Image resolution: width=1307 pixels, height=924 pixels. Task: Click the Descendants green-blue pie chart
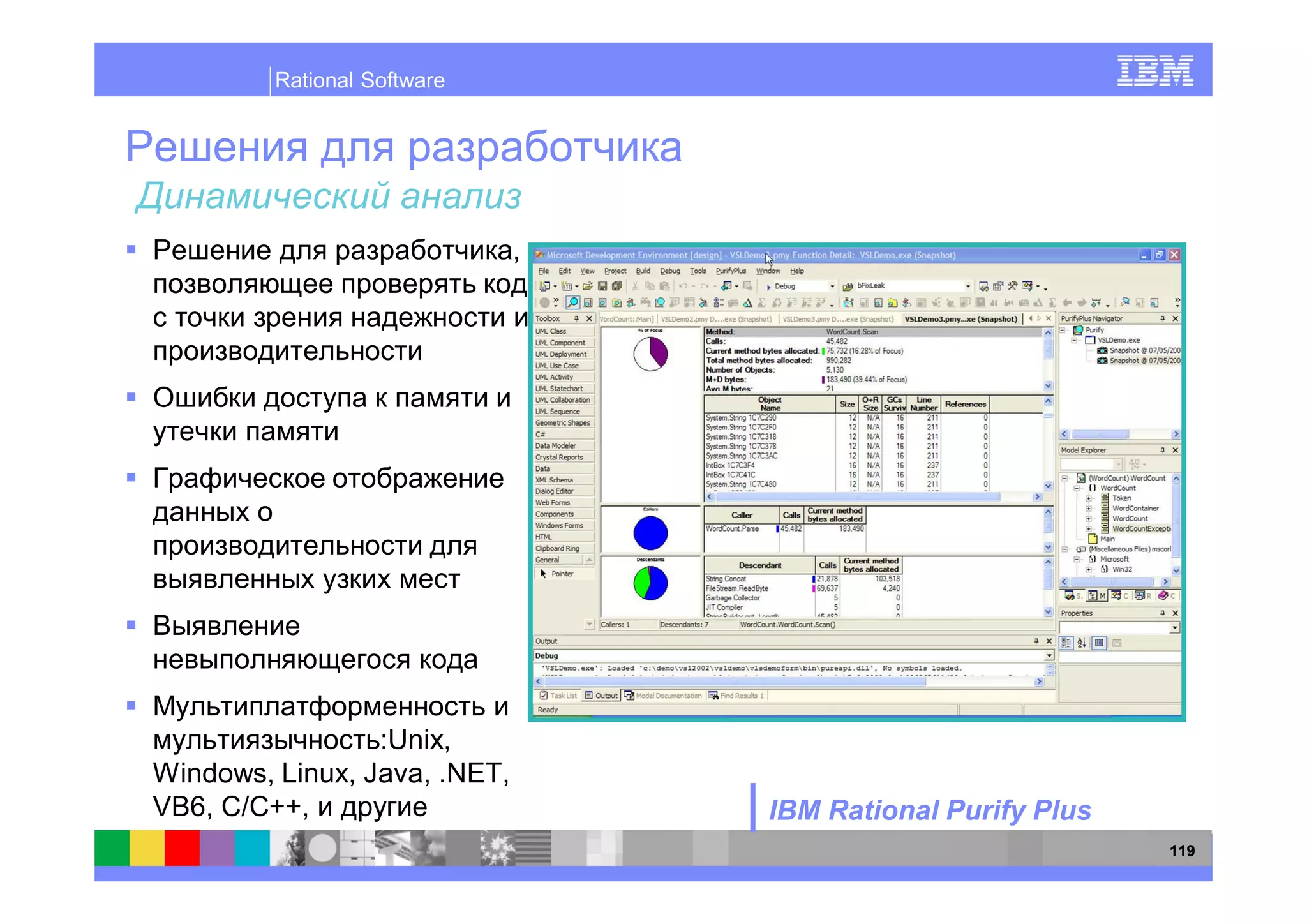point(650,583)
